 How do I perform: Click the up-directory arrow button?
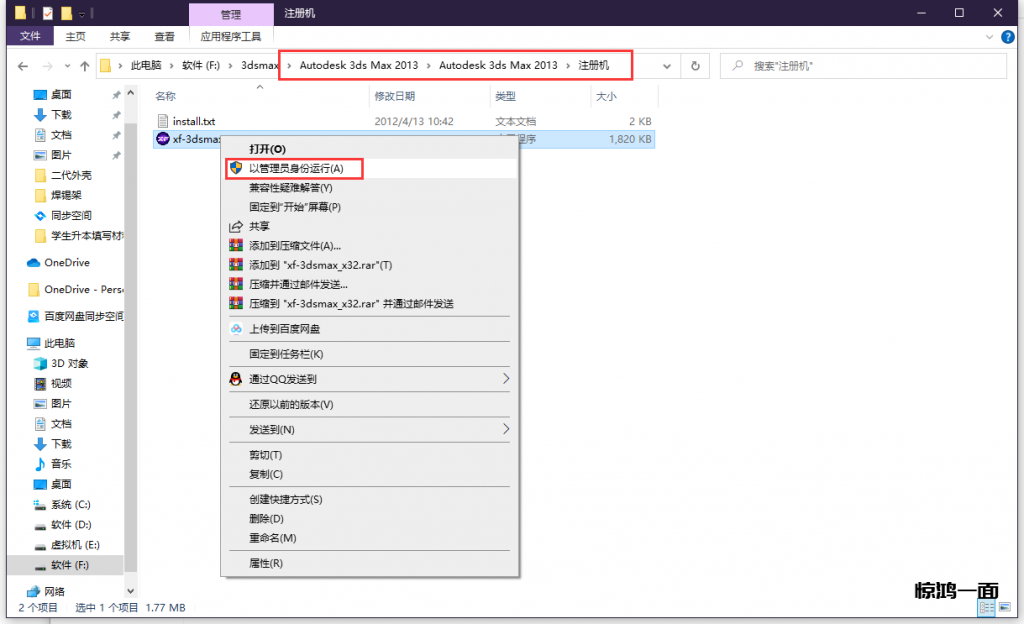point(82,66)
